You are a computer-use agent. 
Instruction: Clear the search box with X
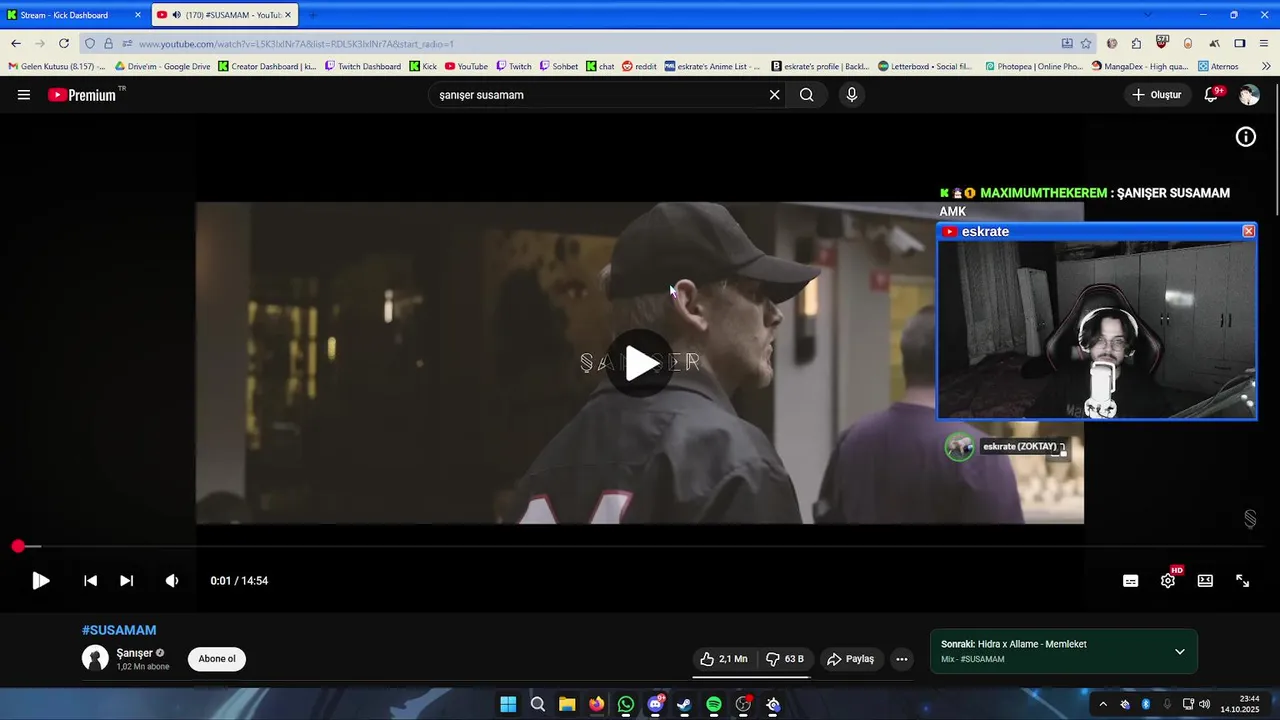(774, 95)
